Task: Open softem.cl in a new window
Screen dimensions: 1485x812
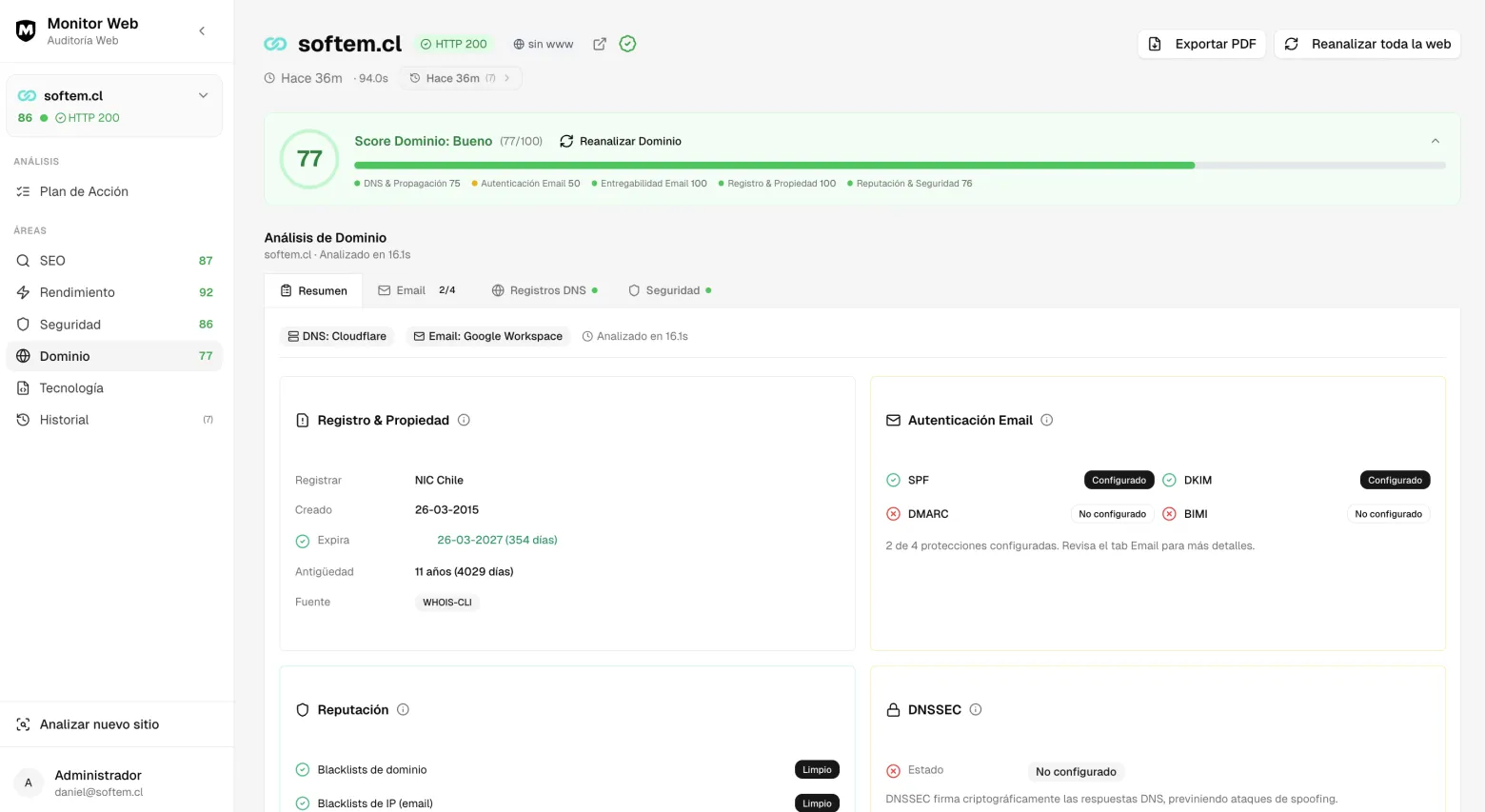Action: [600, 44]
